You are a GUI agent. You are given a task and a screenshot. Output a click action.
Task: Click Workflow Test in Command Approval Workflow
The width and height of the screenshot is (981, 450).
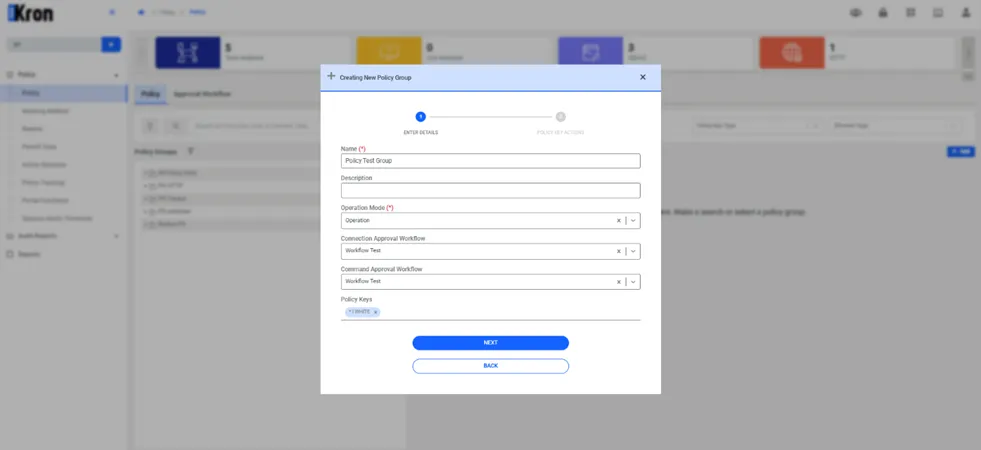[363, 282]
